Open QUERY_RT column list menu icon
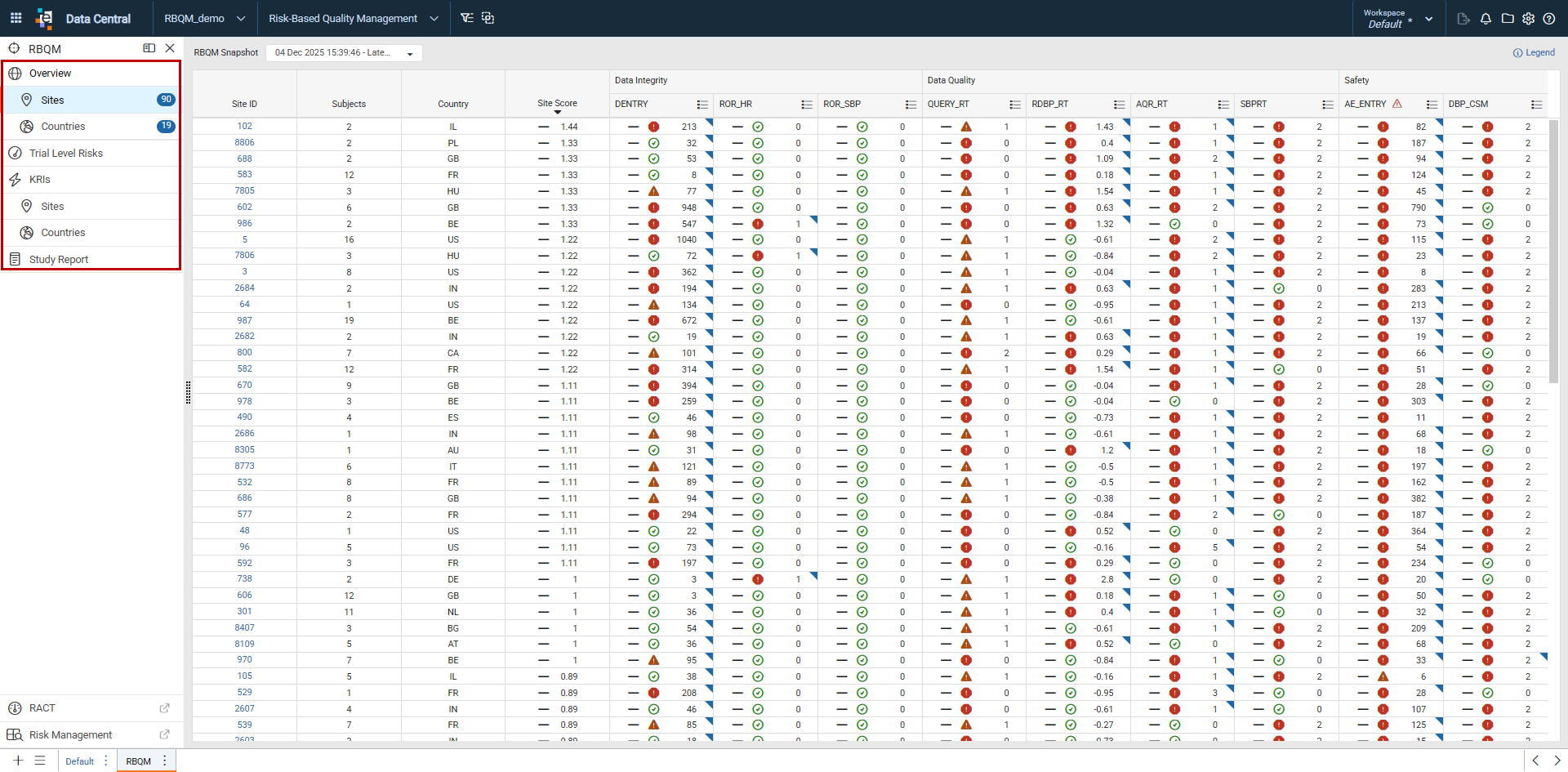 pyautogui.click(x=1015, y=105)
